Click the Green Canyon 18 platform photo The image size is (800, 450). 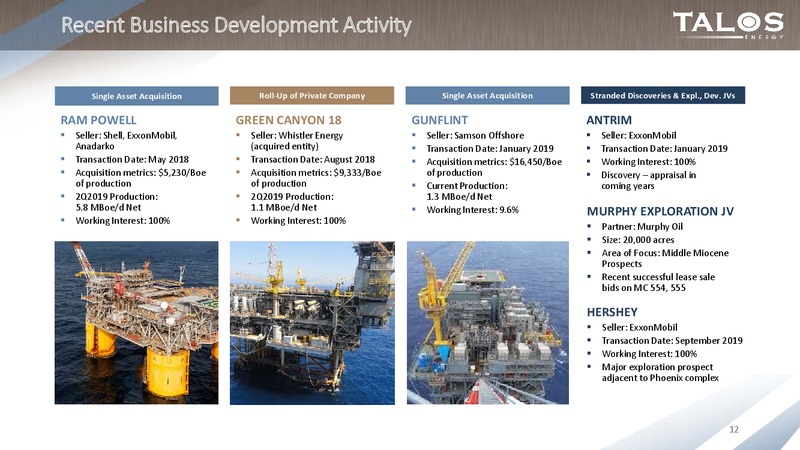click(312, 323)
